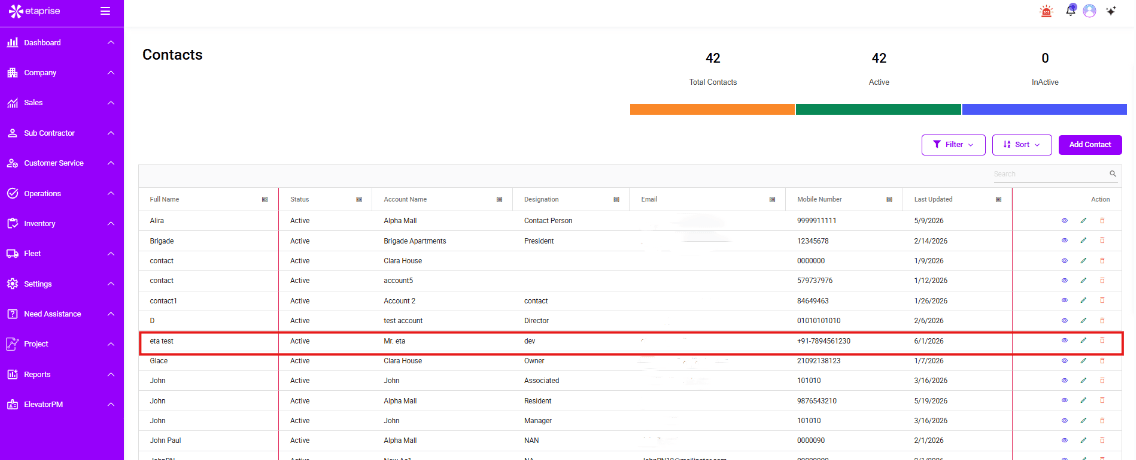
Task: Open the Status column menu icon
Action: tap(359, 199)
